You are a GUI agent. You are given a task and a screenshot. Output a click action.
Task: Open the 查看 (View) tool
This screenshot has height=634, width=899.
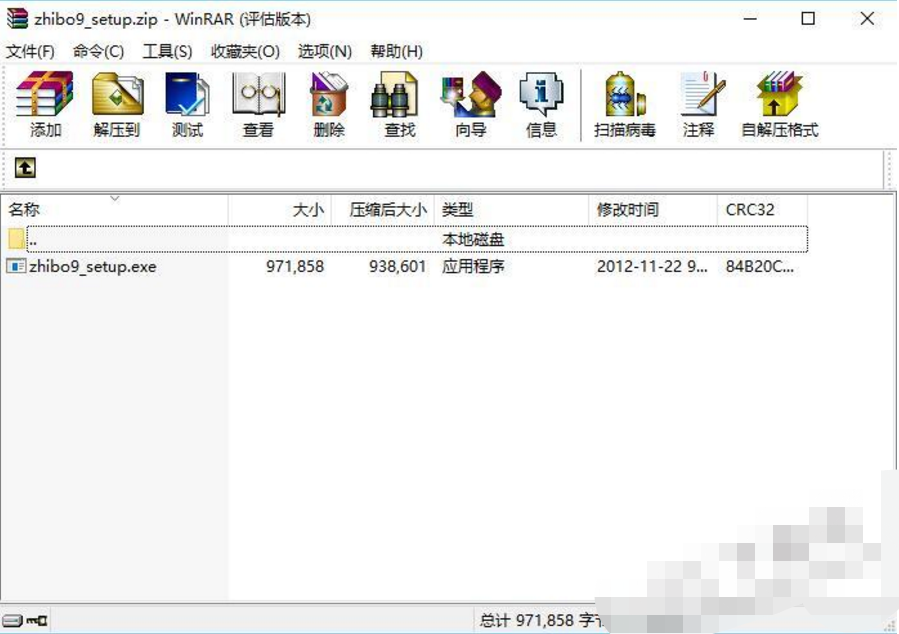pyautogui.click(x=258, y=105)
